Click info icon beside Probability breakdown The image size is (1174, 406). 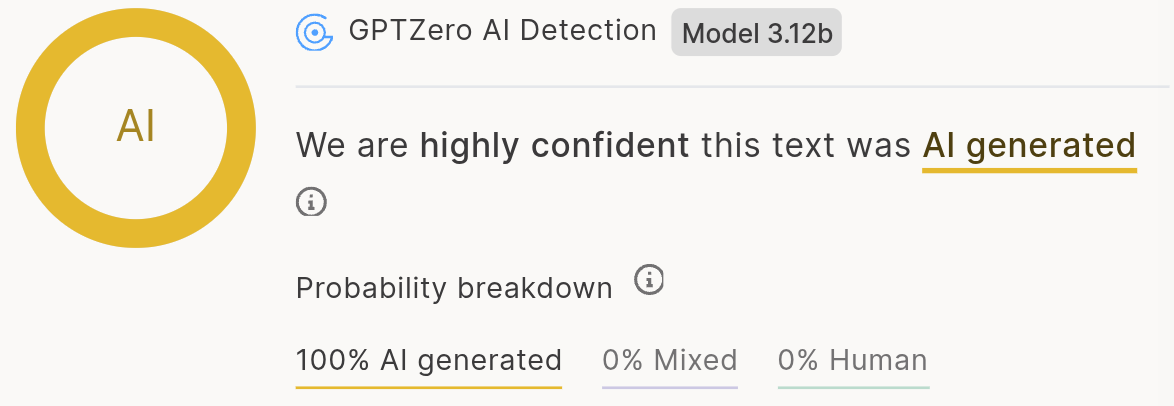(650, 280)
